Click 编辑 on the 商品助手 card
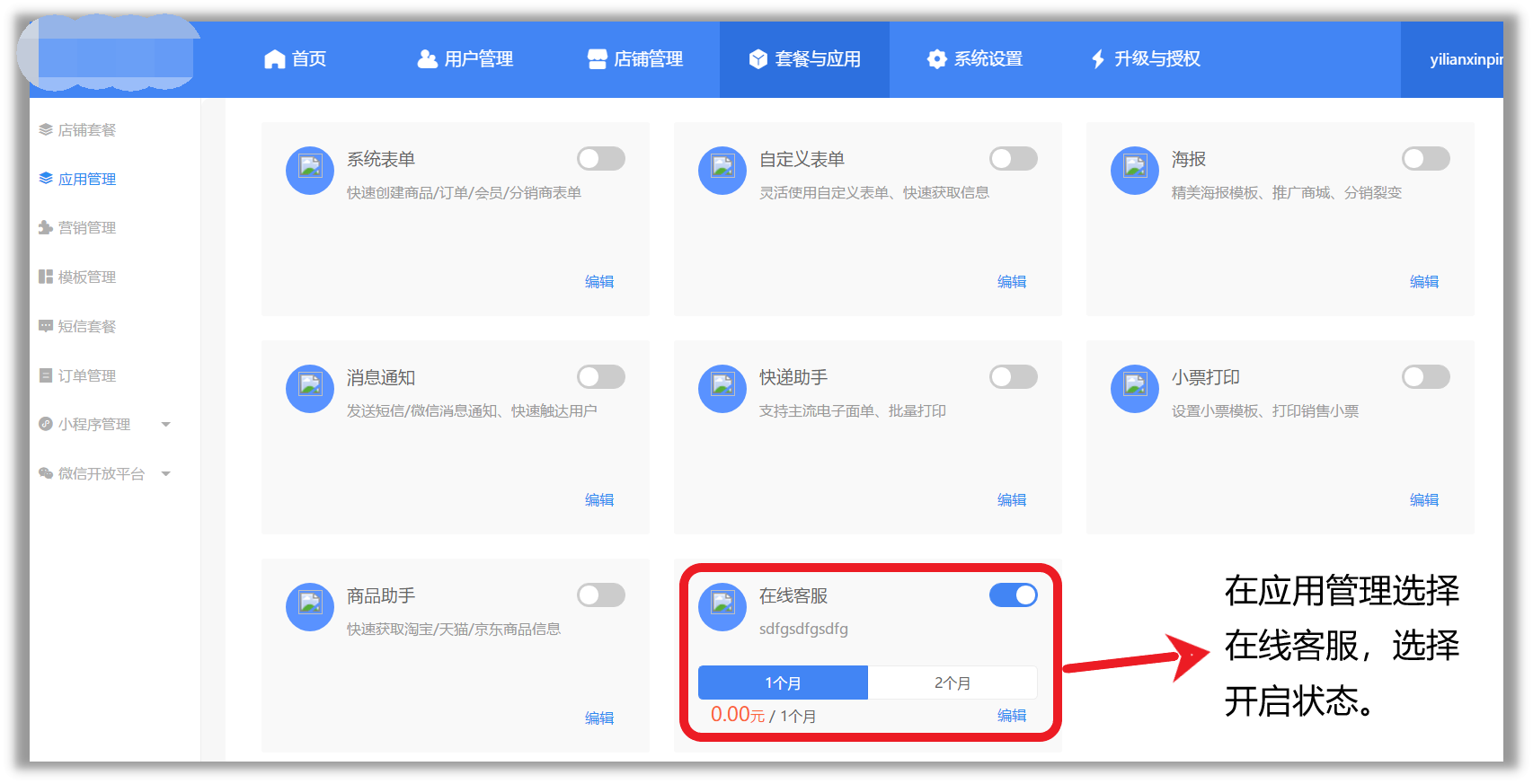The image size is (1533, 784). 599,718
